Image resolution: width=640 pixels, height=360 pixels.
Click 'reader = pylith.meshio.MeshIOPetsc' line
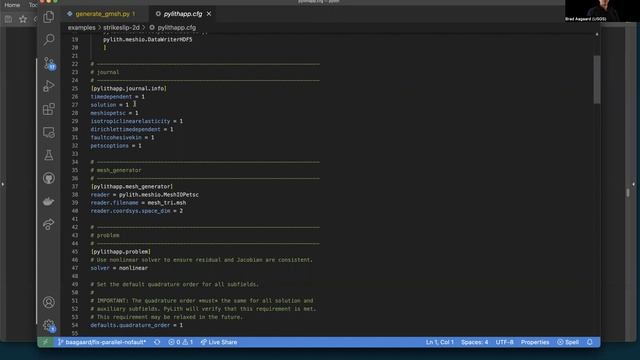coord(144,195)
